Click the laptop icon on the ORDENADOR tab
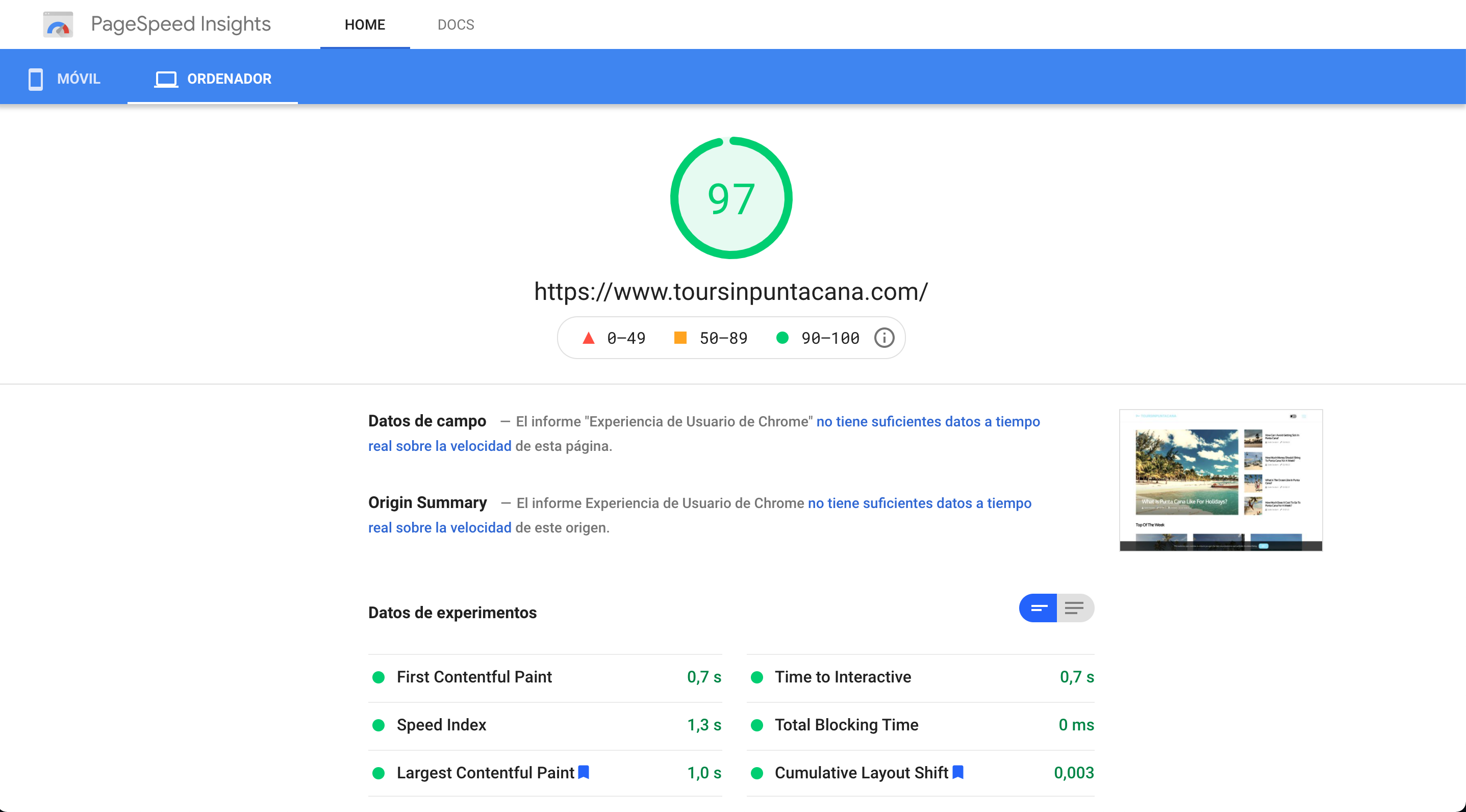This screenshot has width=1466, height=812. pyautogui.click(x=166, y=79)
